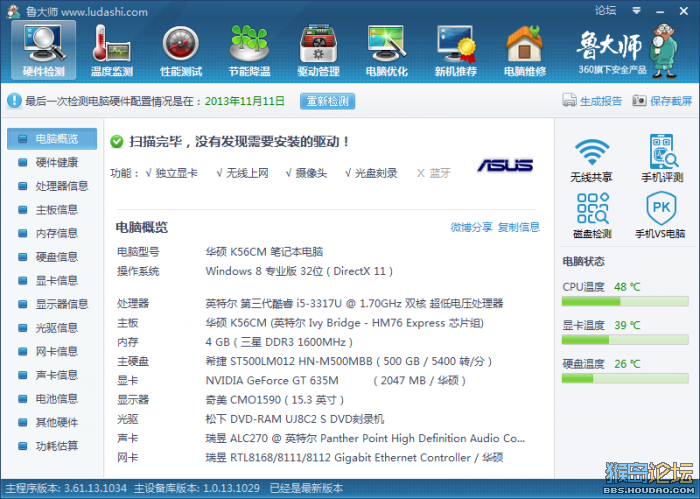Click the 显卡温度 progress bar
This screenshot has height=499, width=700.
pos(625,340)
